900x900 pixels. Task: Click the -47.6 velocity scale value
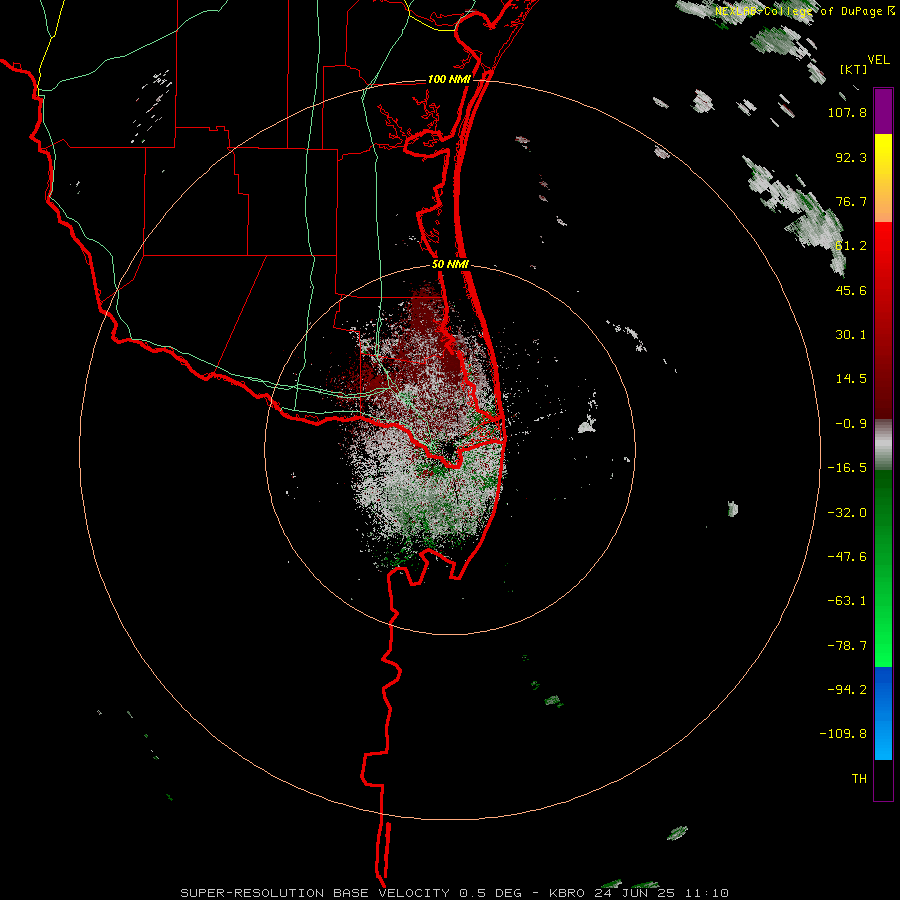(847, 557)
